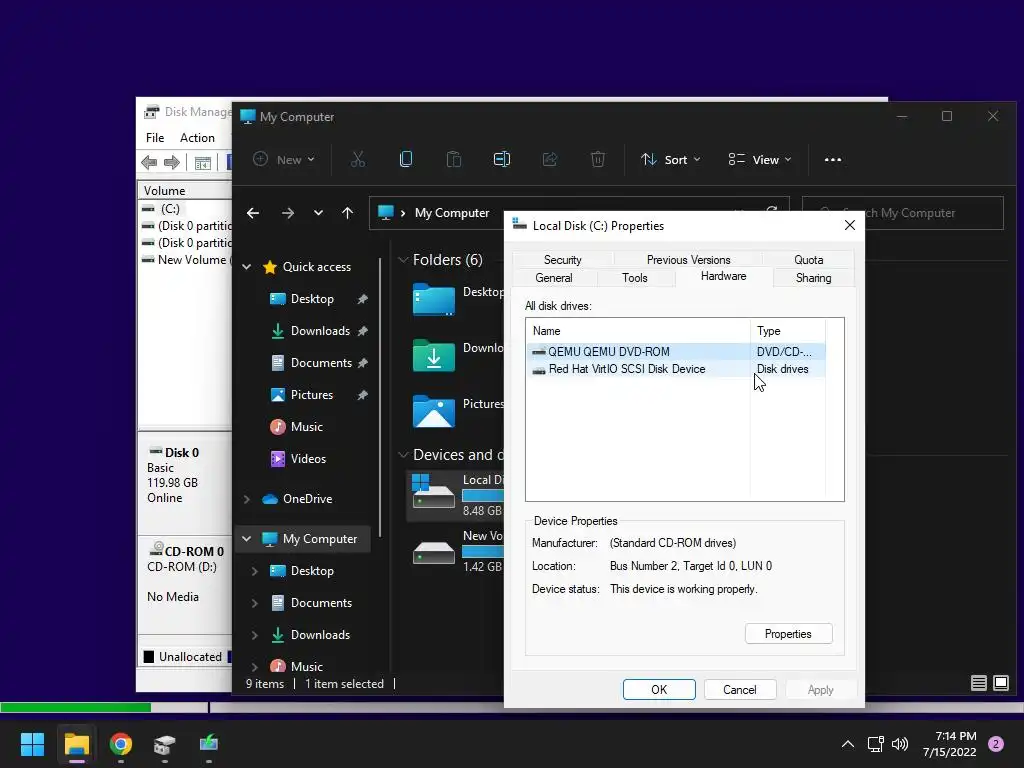Viewport: 1024px width, 768px height.
Task: Show hidden tray icons chevron
Action: point(848,744)
